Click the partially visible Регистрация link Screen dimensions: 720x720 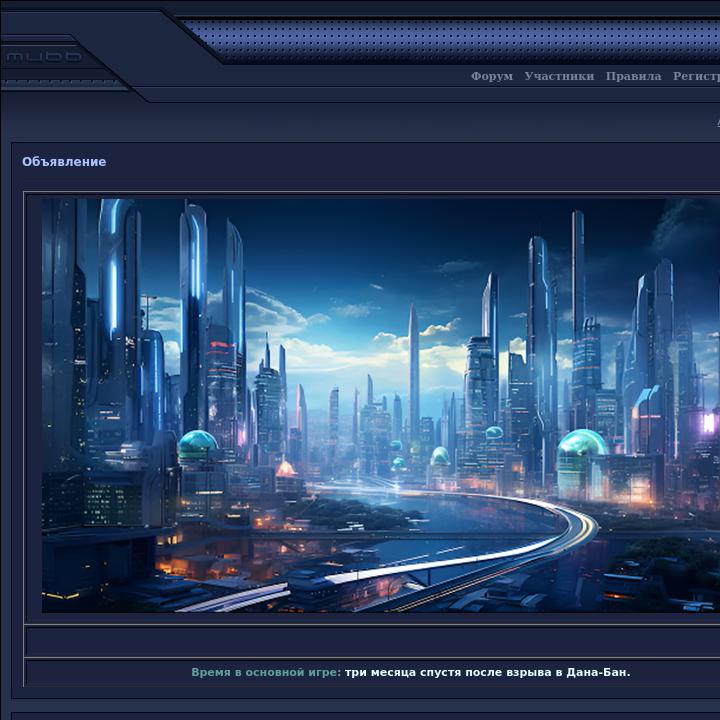696,76
